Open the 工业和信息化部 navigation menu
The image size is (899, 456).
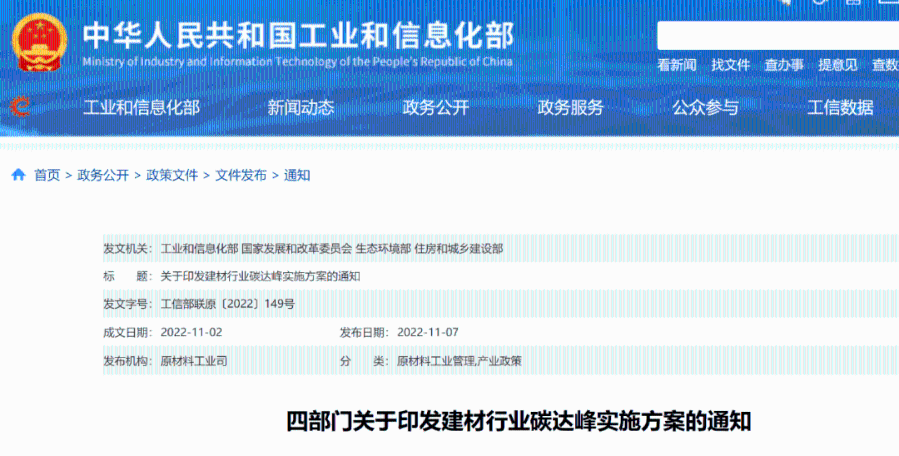tap(141, 108)
